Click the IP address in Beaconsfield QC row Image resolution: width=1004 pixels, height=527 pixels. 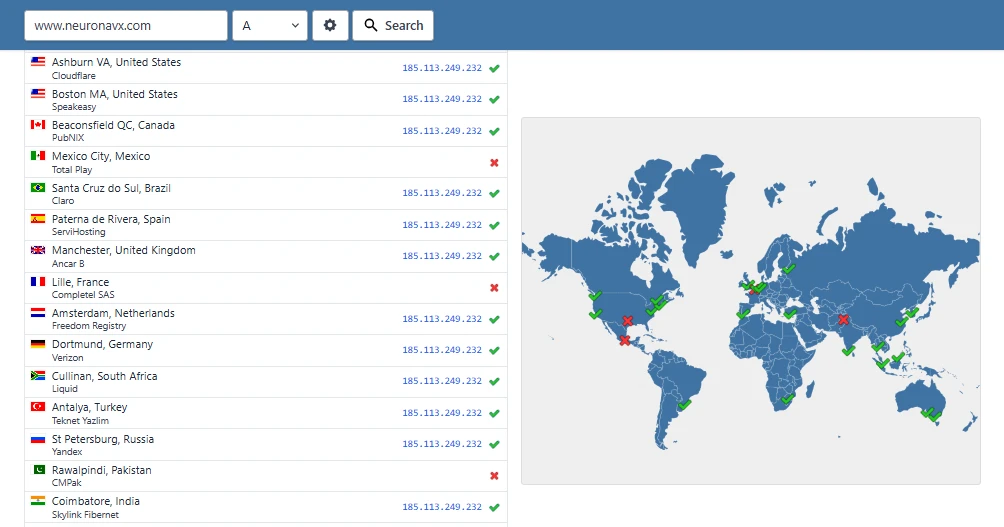[442, 131]
